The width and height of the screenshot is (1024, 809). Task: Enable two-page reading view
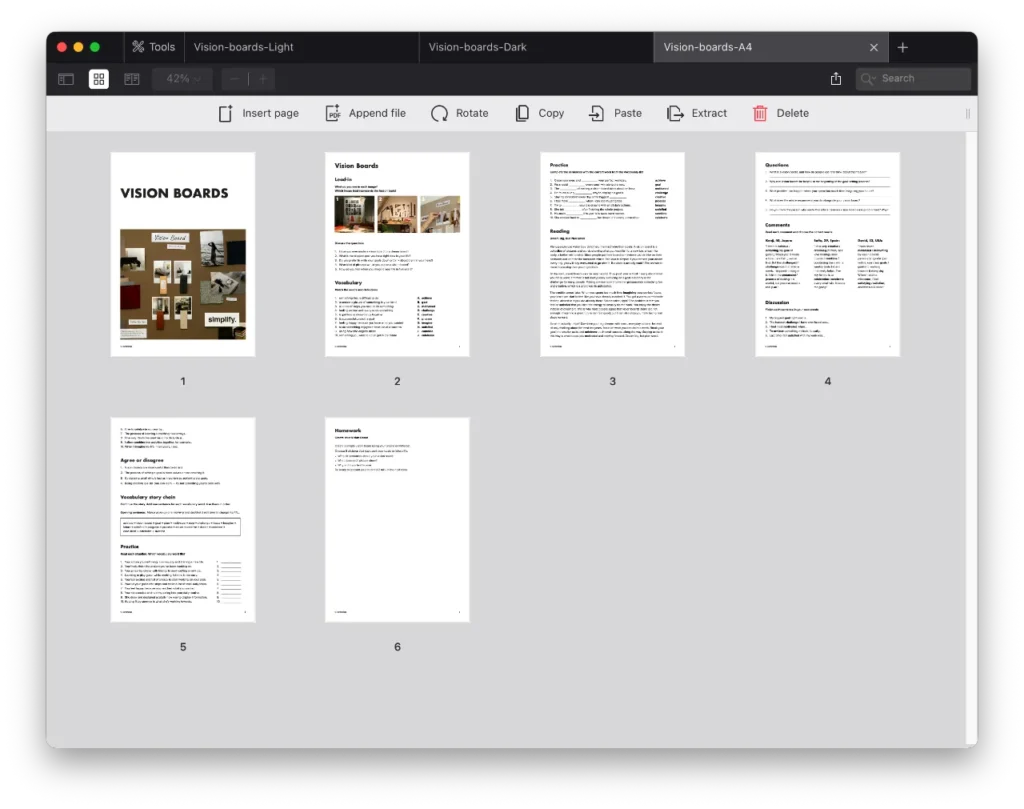[x=131, y=78]
